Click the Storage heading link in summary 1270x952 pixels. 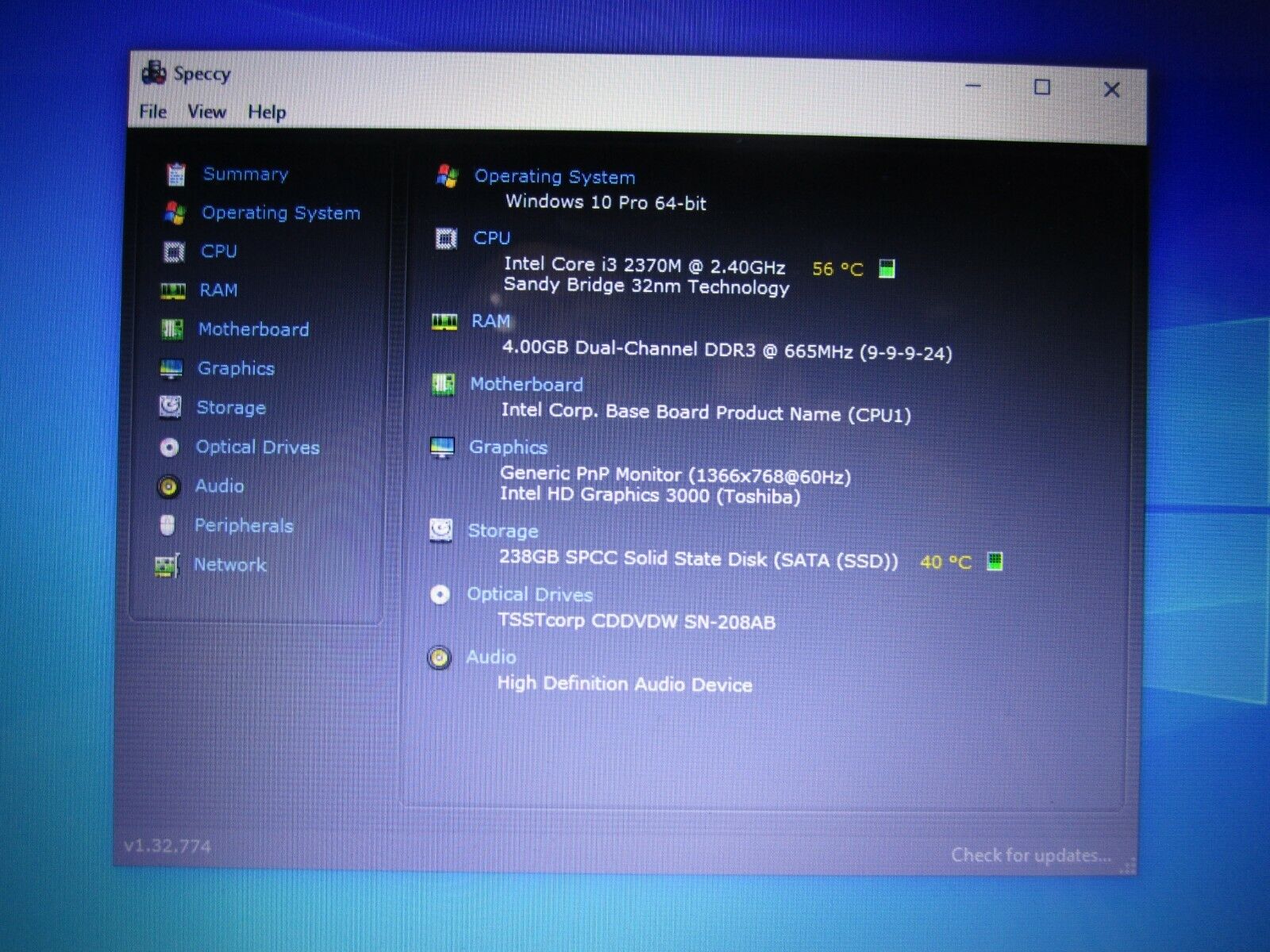503,531
